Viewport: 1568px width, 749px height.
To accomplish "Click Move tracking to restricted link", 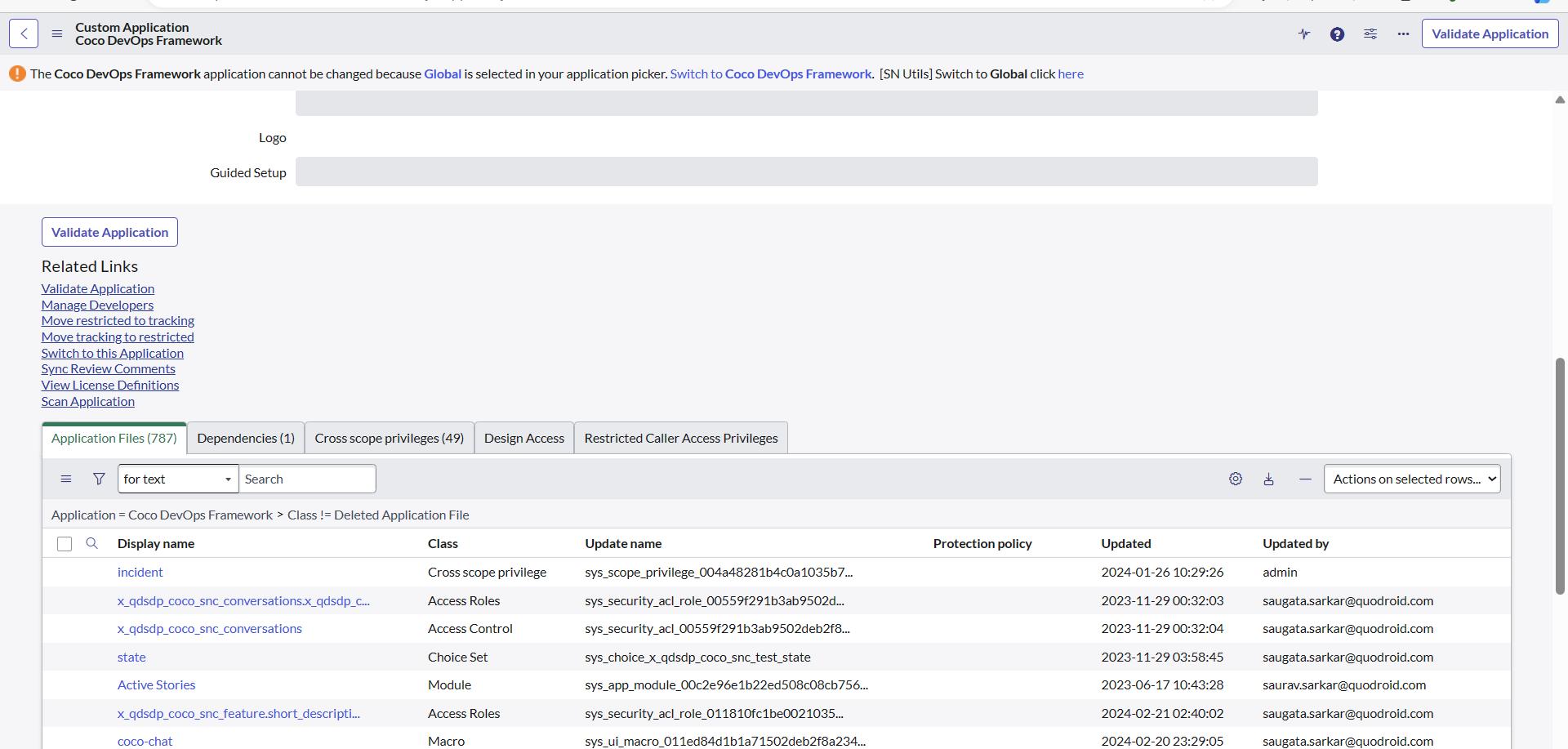I will [x=118, y=337].
